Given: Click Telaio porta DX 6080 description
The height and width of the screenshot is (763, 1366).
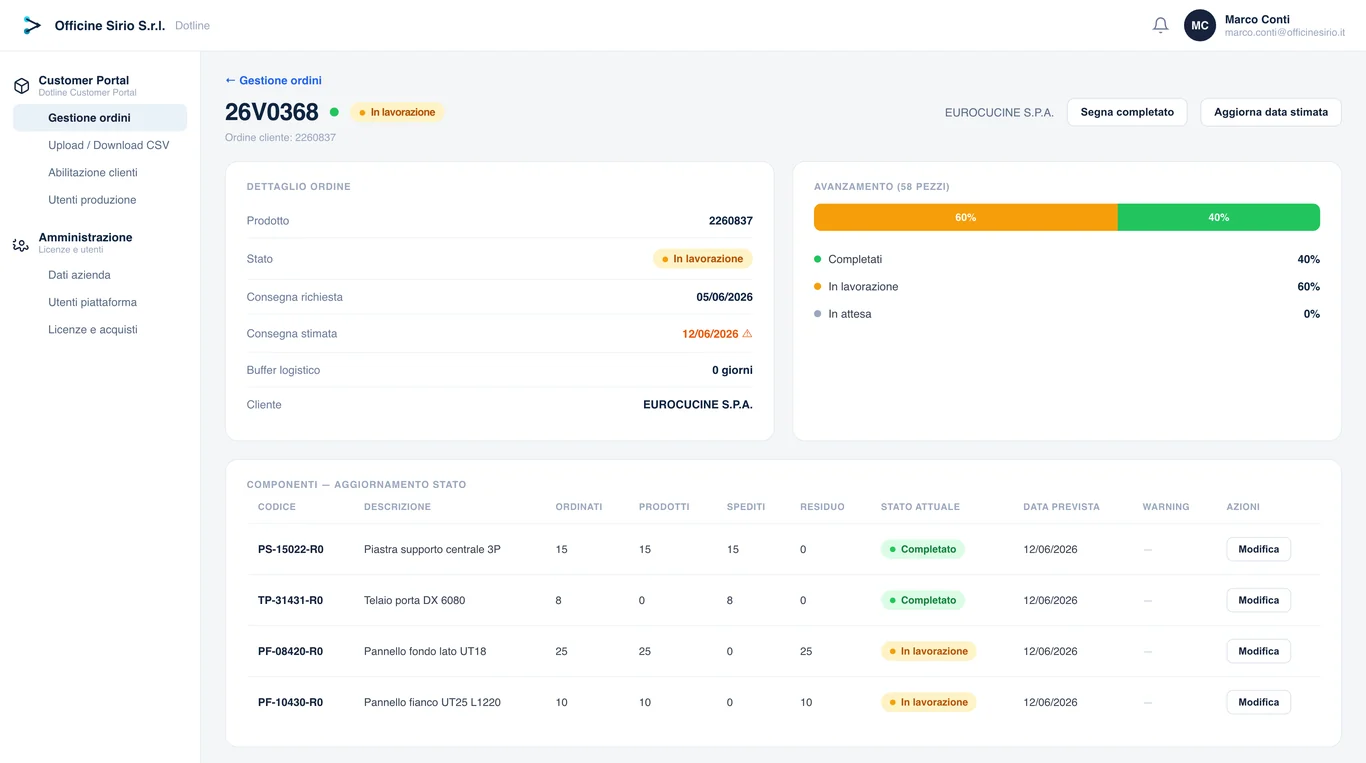Looking at the screenshot, I should 414,600.
